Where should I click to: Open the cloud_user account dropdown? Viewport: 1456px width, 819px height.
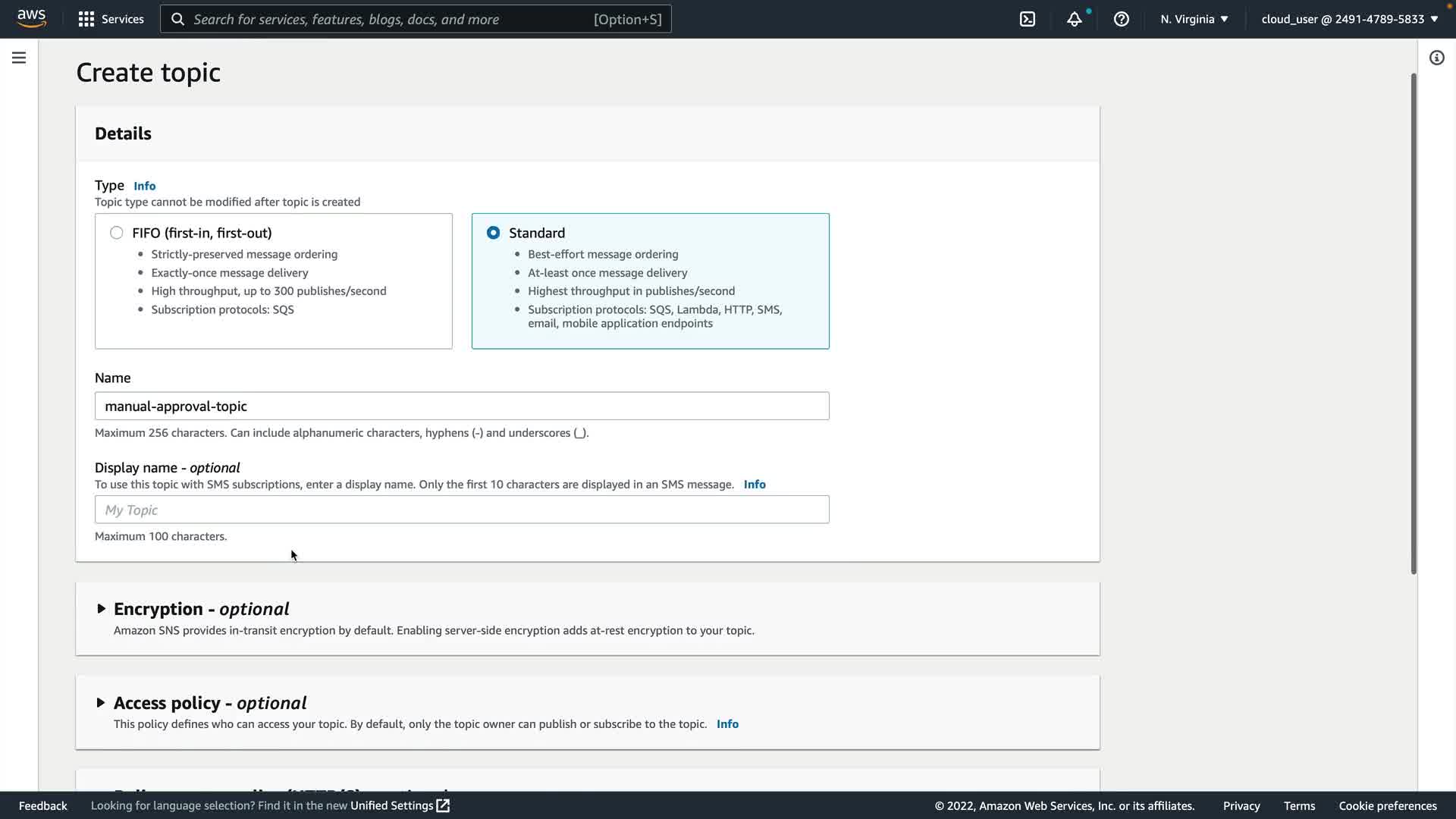tap(1349, 19)
